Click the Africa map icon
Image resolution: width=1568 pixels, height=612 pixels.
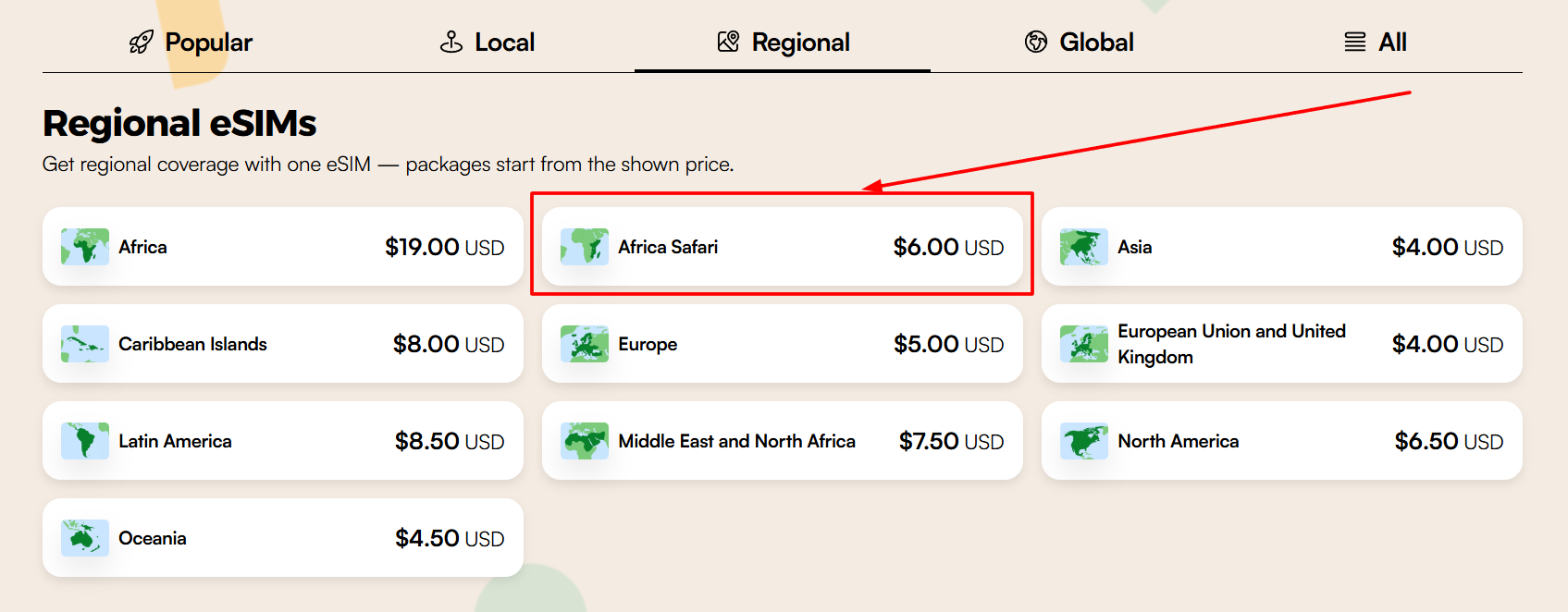[x=85, y=247]
